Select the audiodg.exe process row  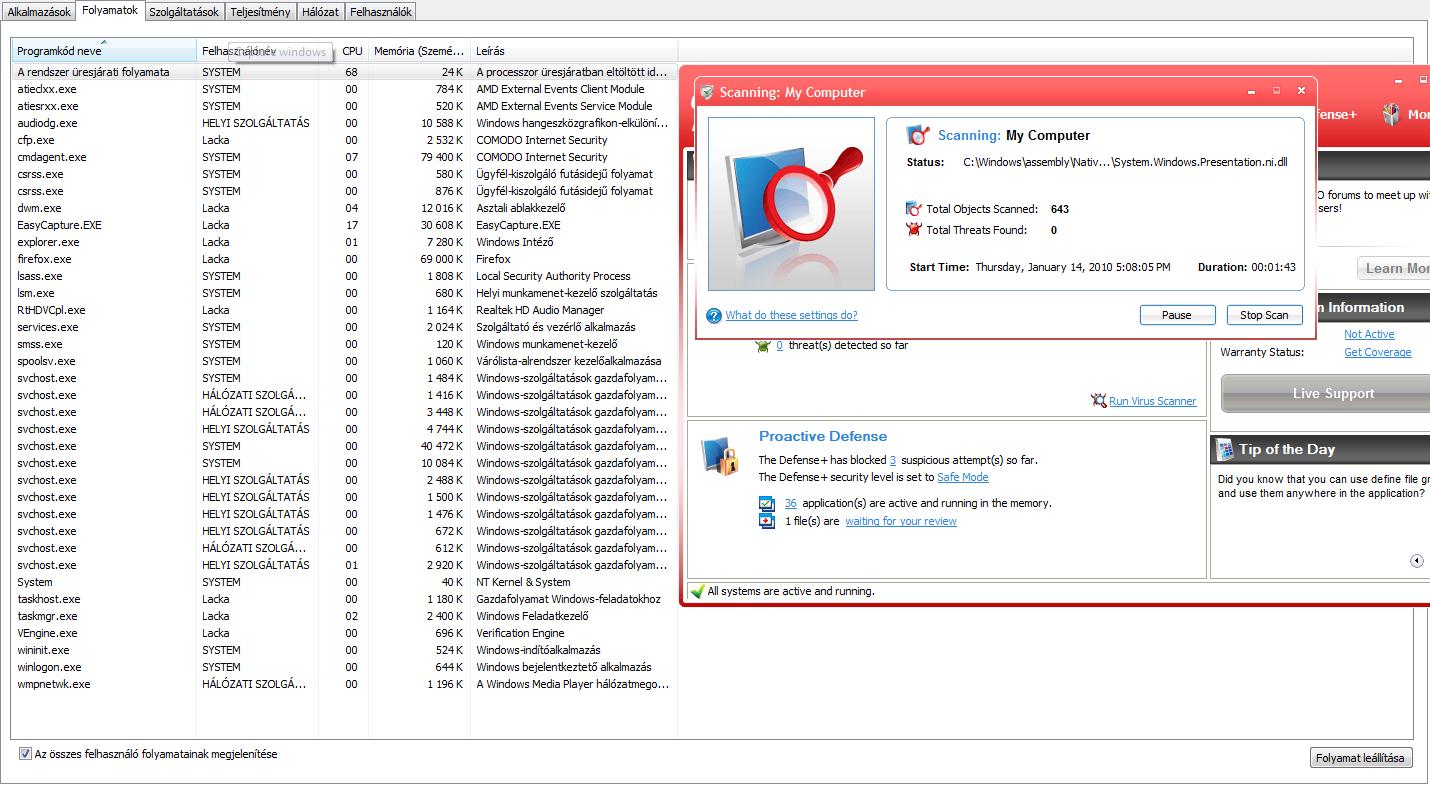tap(344, 123)
